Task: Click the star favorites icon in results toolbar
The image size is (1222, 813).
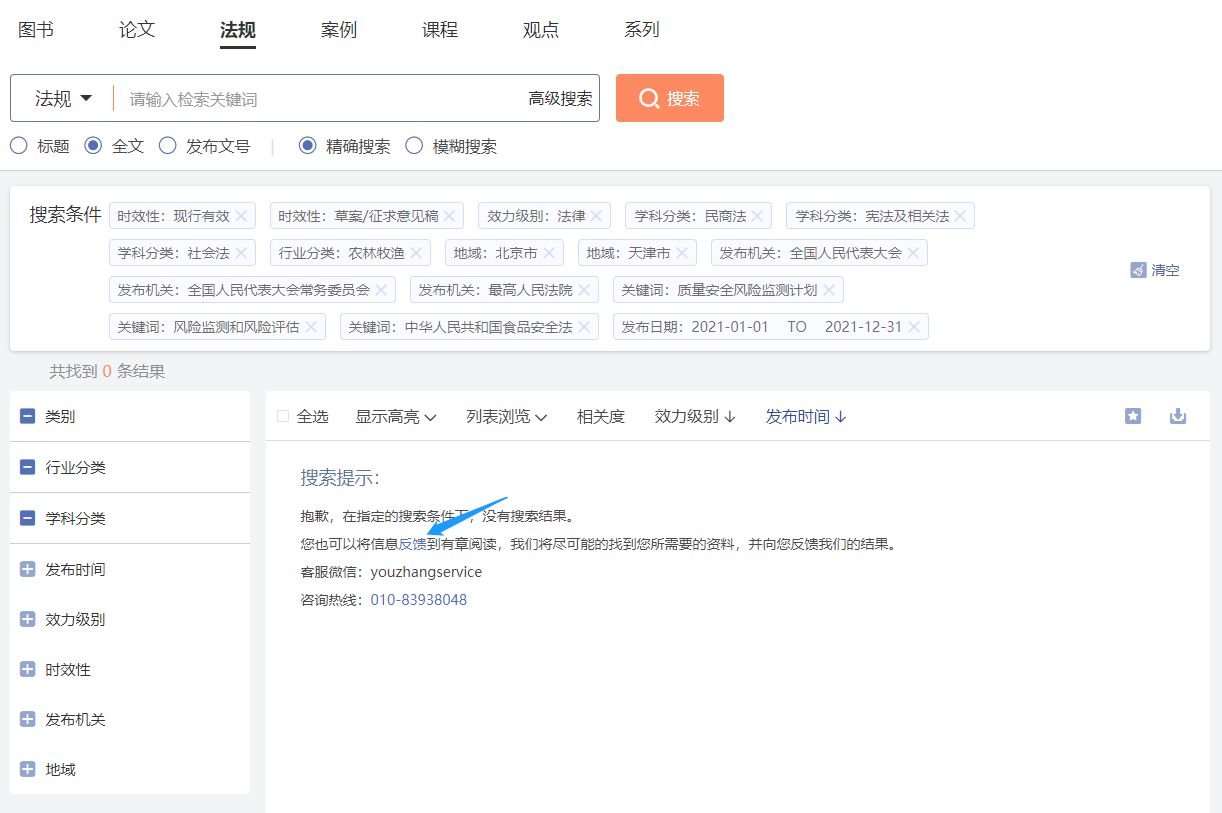Action: click(1132, 416)
